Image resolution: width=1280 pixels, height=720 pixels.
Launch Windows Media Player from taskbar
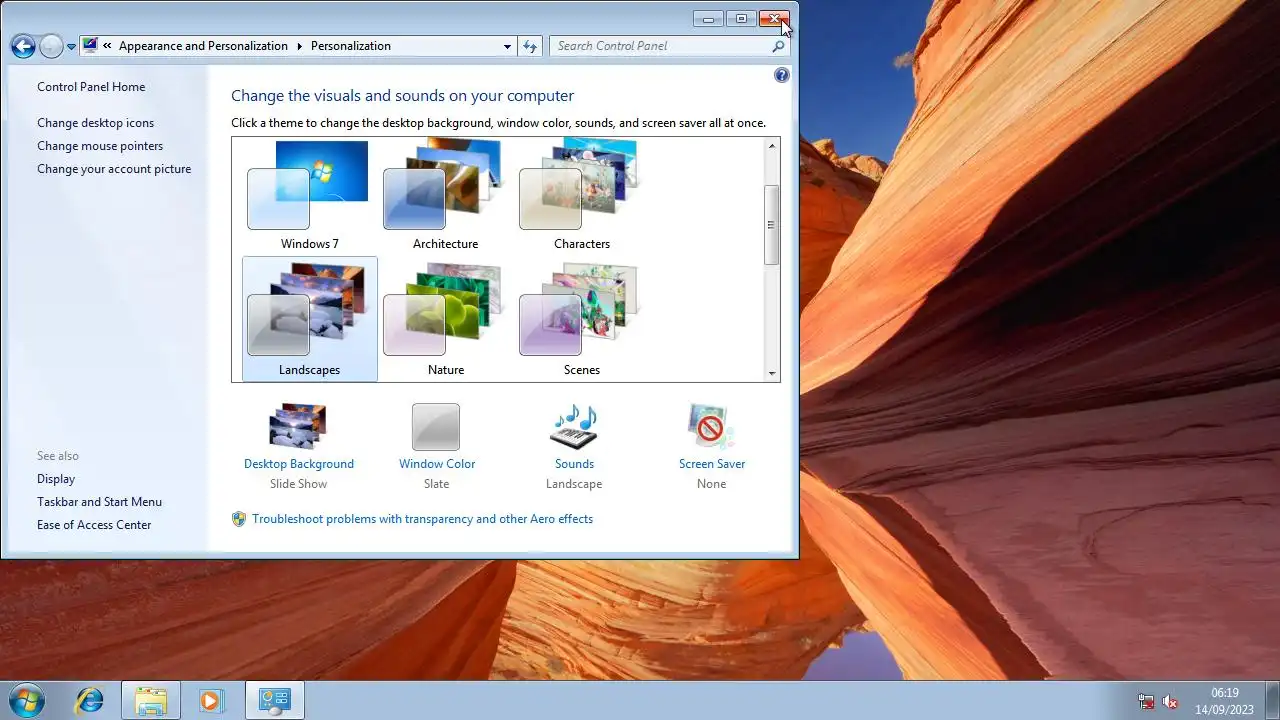coord(211,700)
